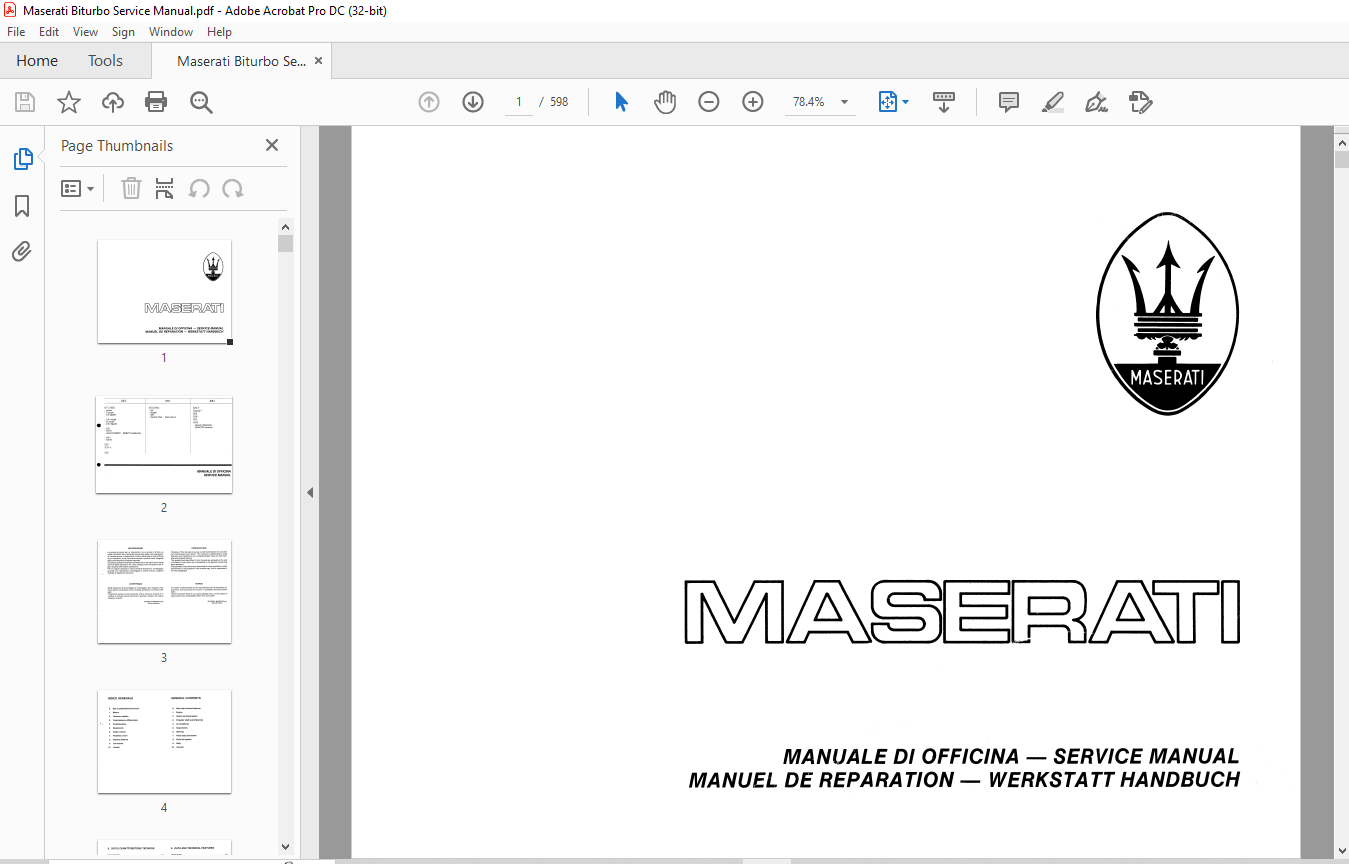Open the zoom level dropdown
Image resolution: width=1349 pixels, height=864 pixels.
(x=845, y=102)
